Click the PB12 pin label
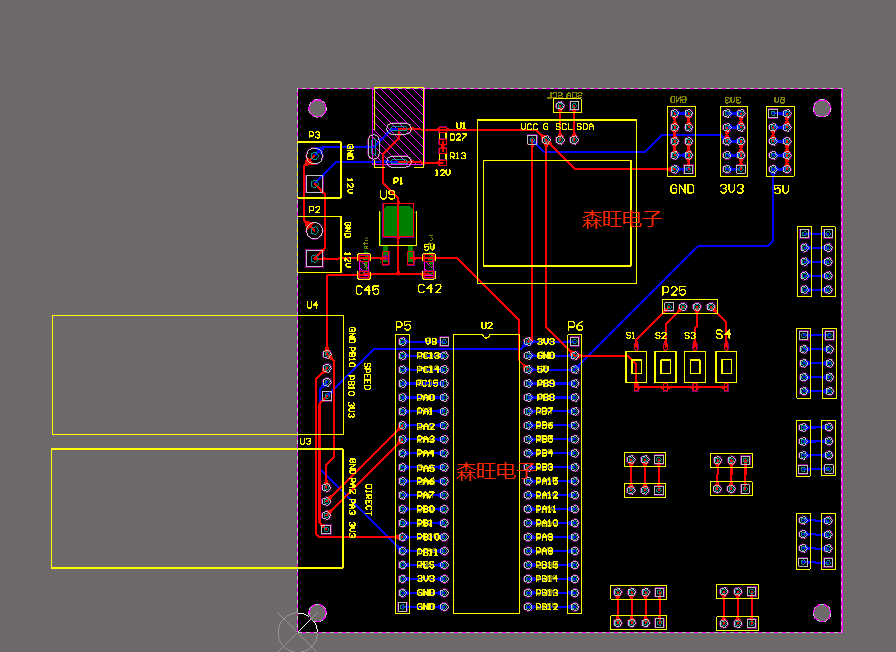This screenshot has width=896, height=652. pyautogui.click(x=547, y=607)
